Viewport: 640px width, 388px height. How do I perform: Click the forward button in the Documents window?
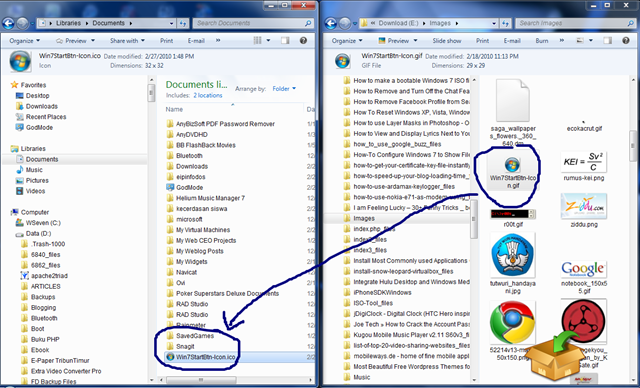pos(23,24)
